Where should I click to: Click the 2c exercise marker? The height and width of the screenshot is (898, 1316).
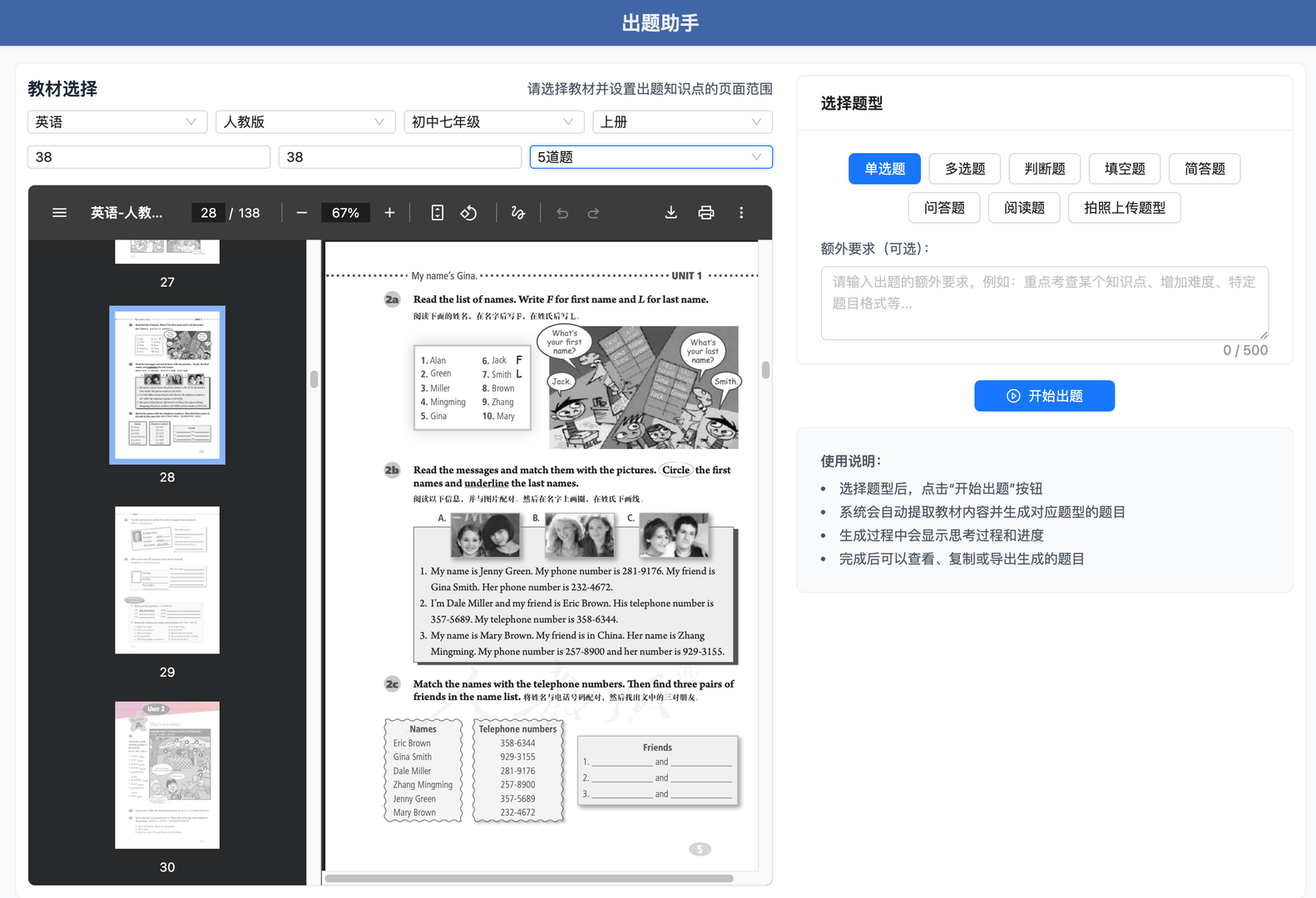(x=392, y=684)
